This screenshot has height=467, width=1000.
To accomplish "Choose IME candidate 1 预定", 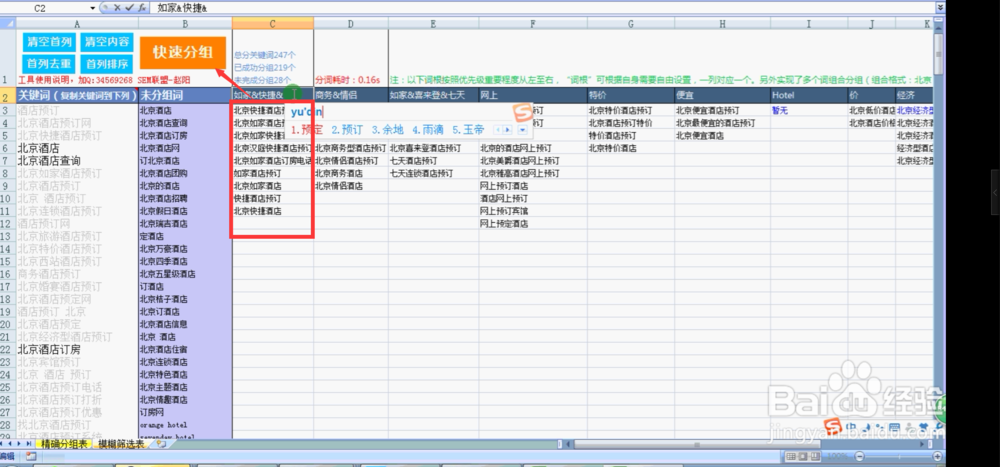I will click(307, 130).
